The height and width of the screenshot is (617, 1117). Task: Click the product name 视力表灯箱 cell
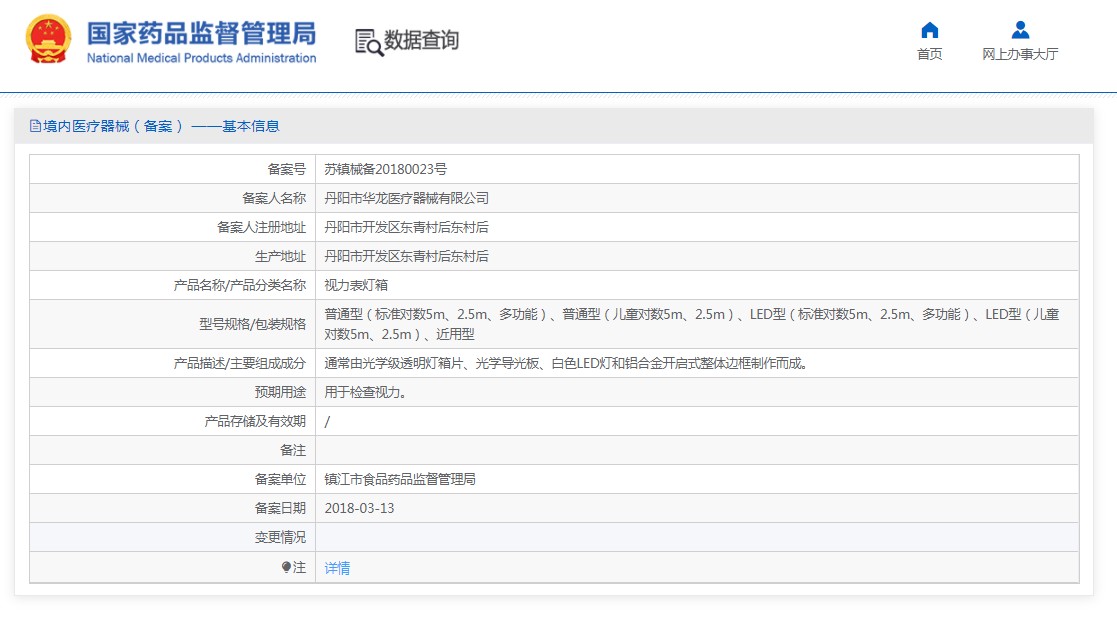tap(357, 285)
